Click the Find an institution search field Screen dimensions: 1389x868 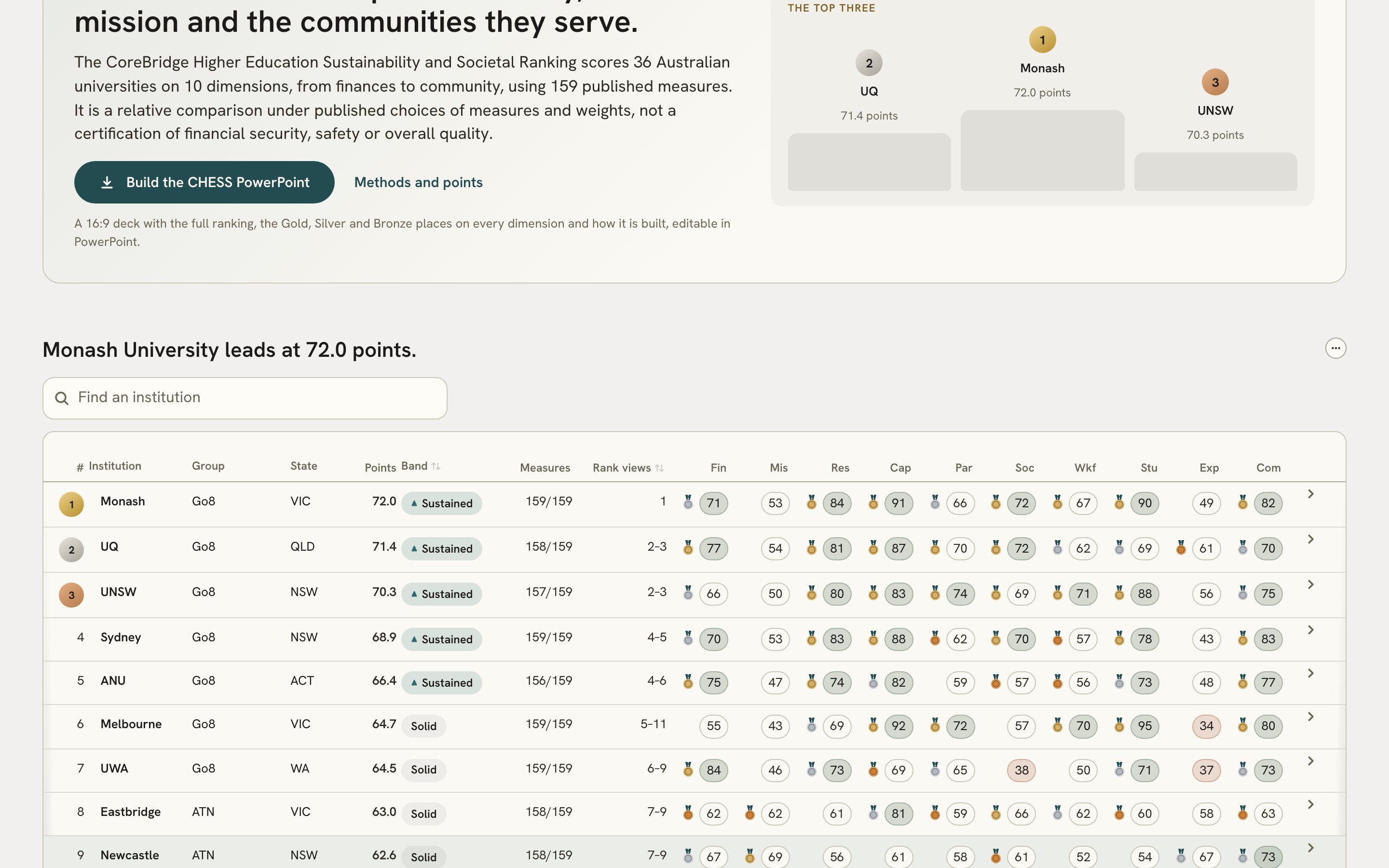point(245,397)
